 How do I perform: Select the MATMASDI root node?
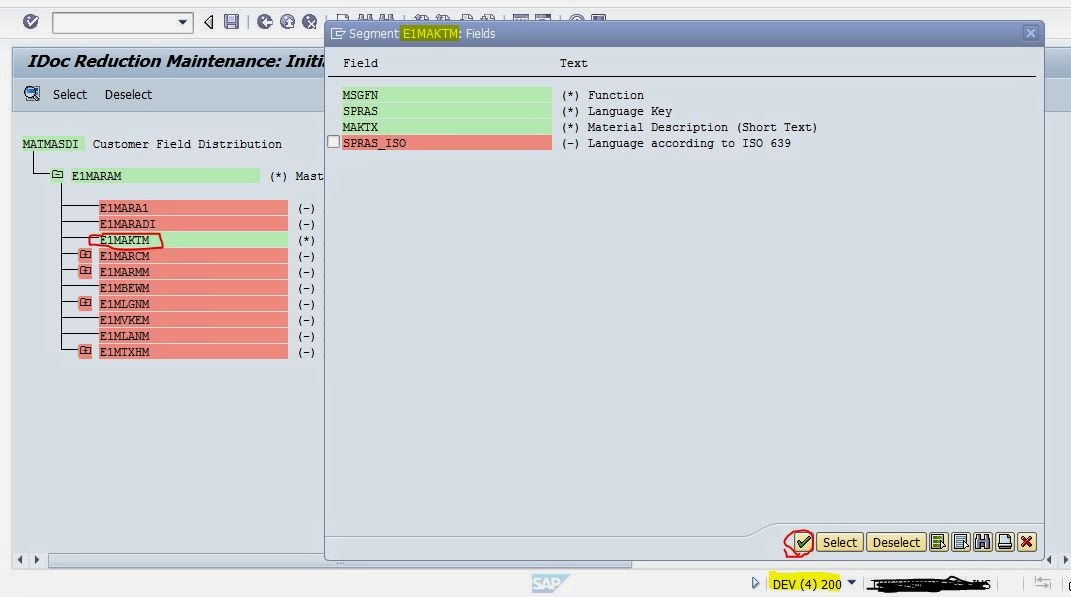click(51, 144)
